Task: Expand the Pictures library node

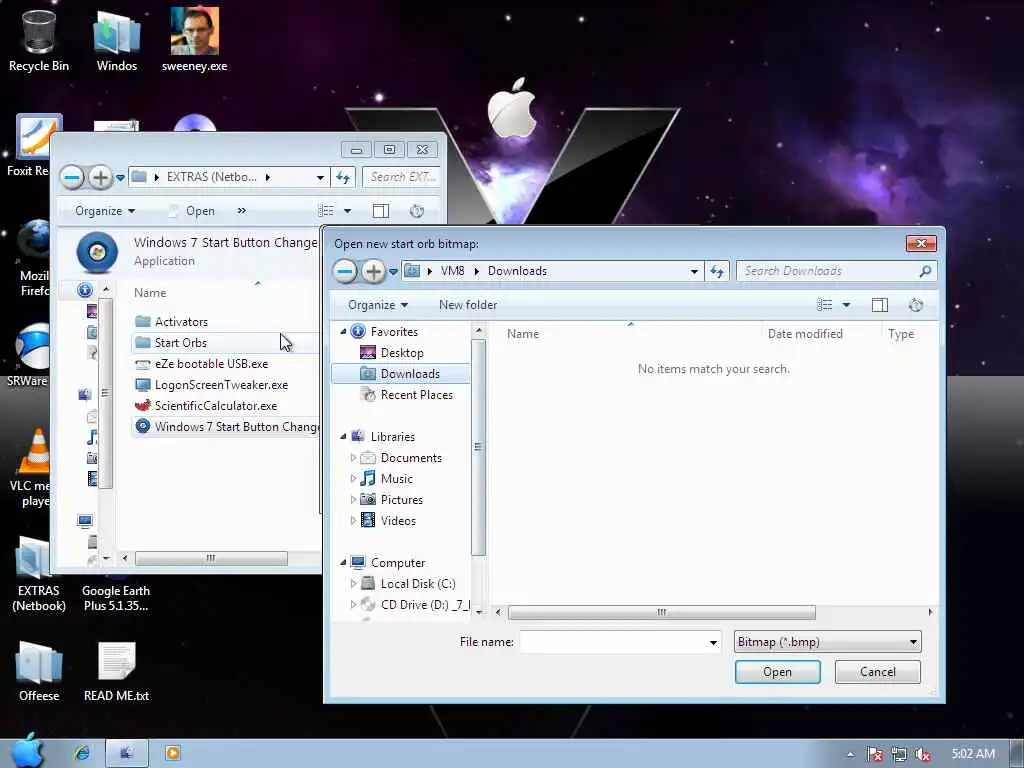Action: (353, 500)
